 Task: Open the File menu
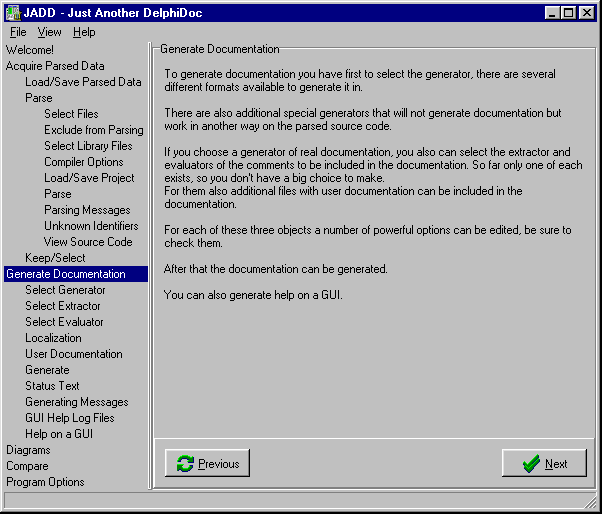point(18,32)
